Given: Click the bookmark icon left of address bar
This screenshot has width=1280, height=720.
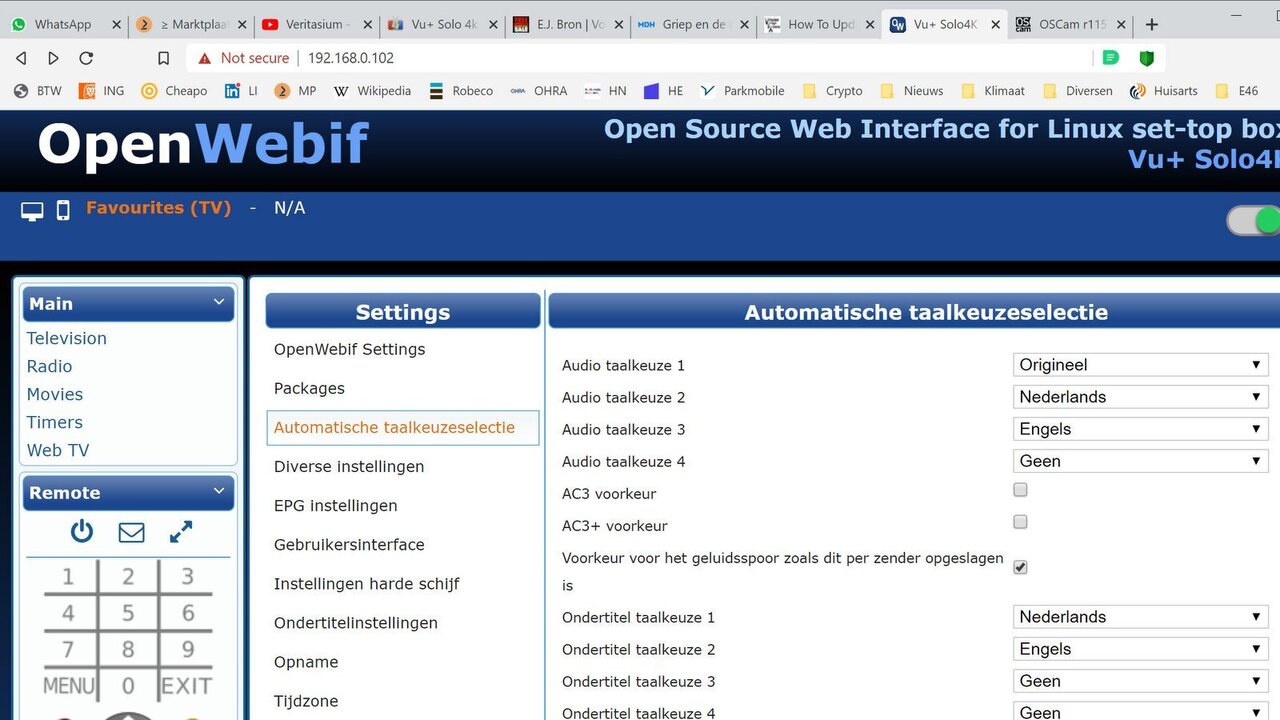Looking at the screenshot, I should [164, 58].
